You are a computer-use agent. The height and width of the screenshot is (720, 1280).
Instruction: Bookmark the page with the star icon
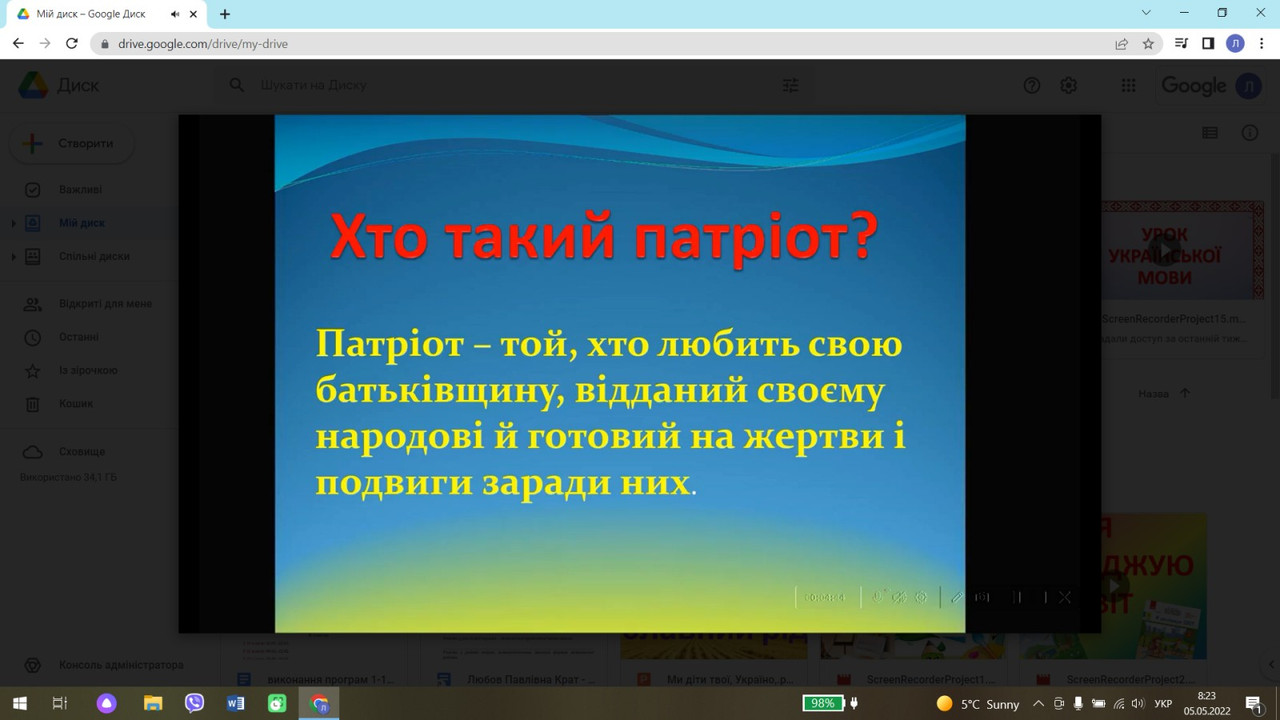pos(1148,44)
